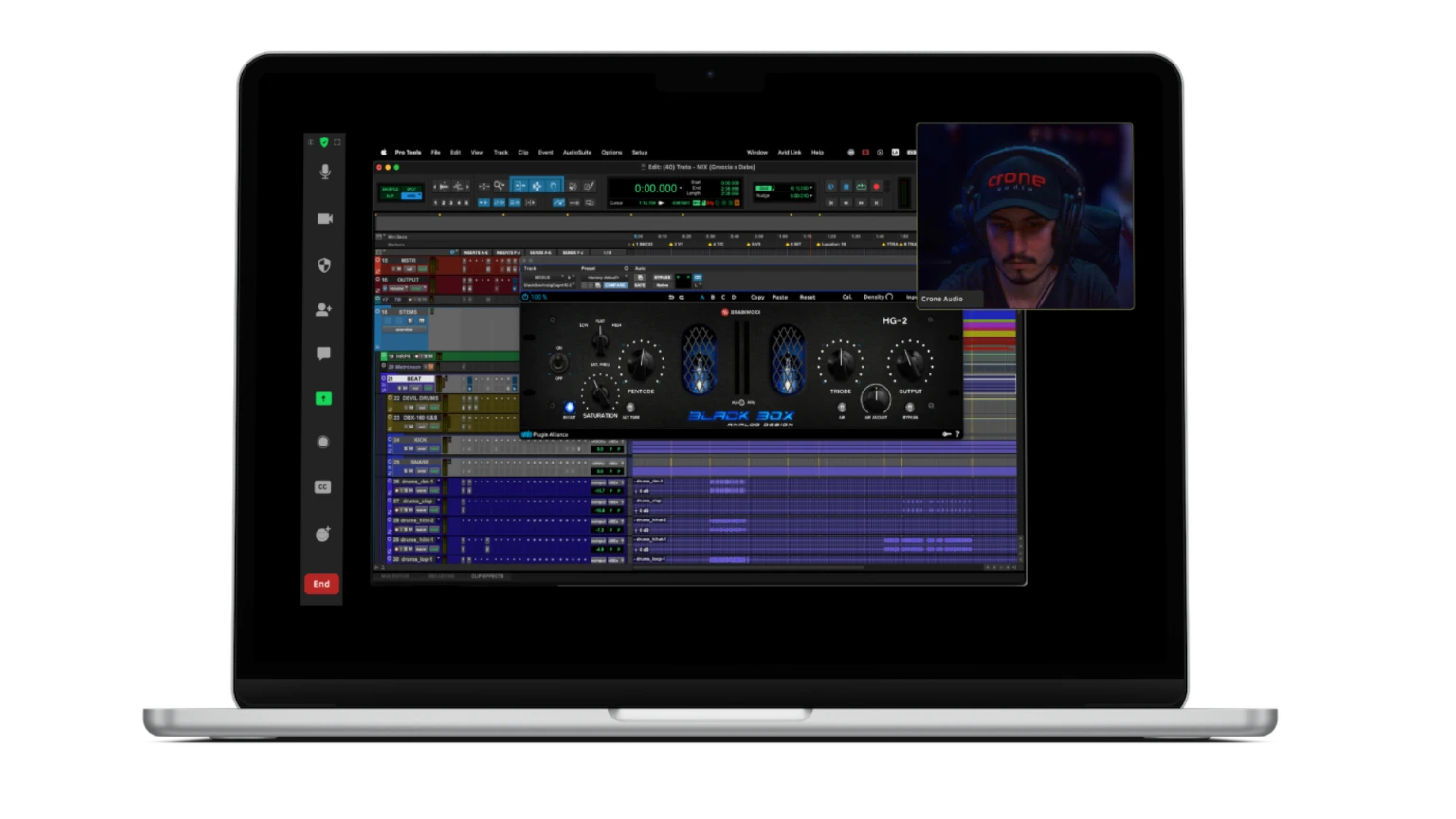Open the security shield options in sidebar
Image resolution: width=1456 pixels, height=819 pixels.
point(324,265)
